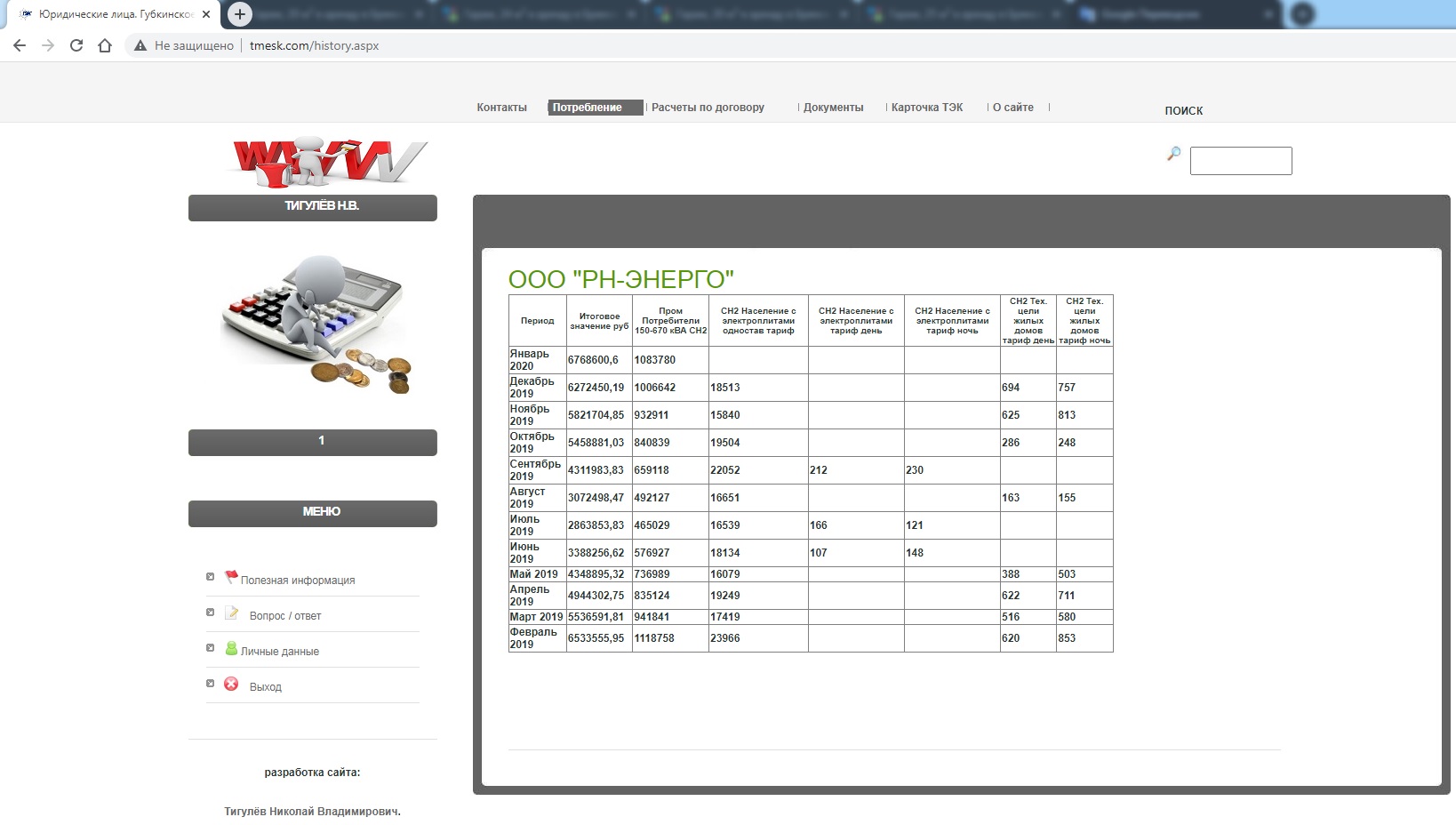Select the Потребление menu item

(588, 108)
